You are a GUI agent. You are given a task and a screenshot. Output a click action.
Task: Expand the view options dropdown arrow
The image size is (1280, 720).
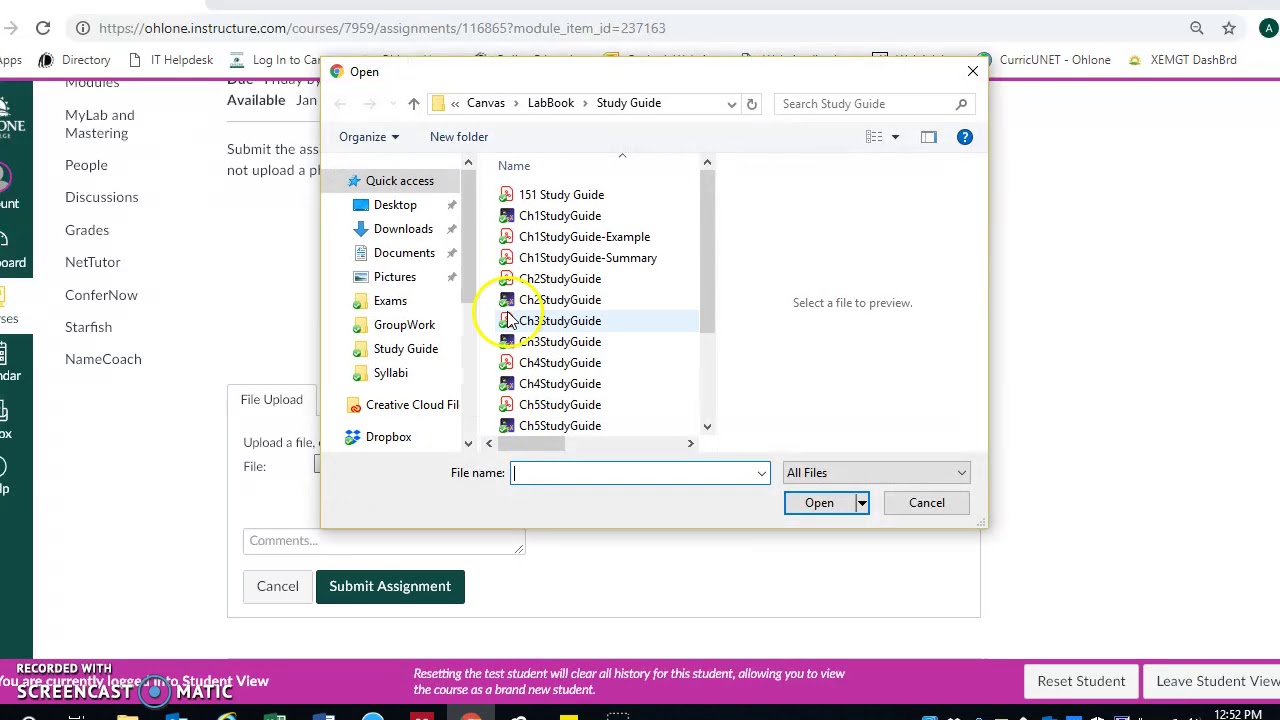coord(895,137)
